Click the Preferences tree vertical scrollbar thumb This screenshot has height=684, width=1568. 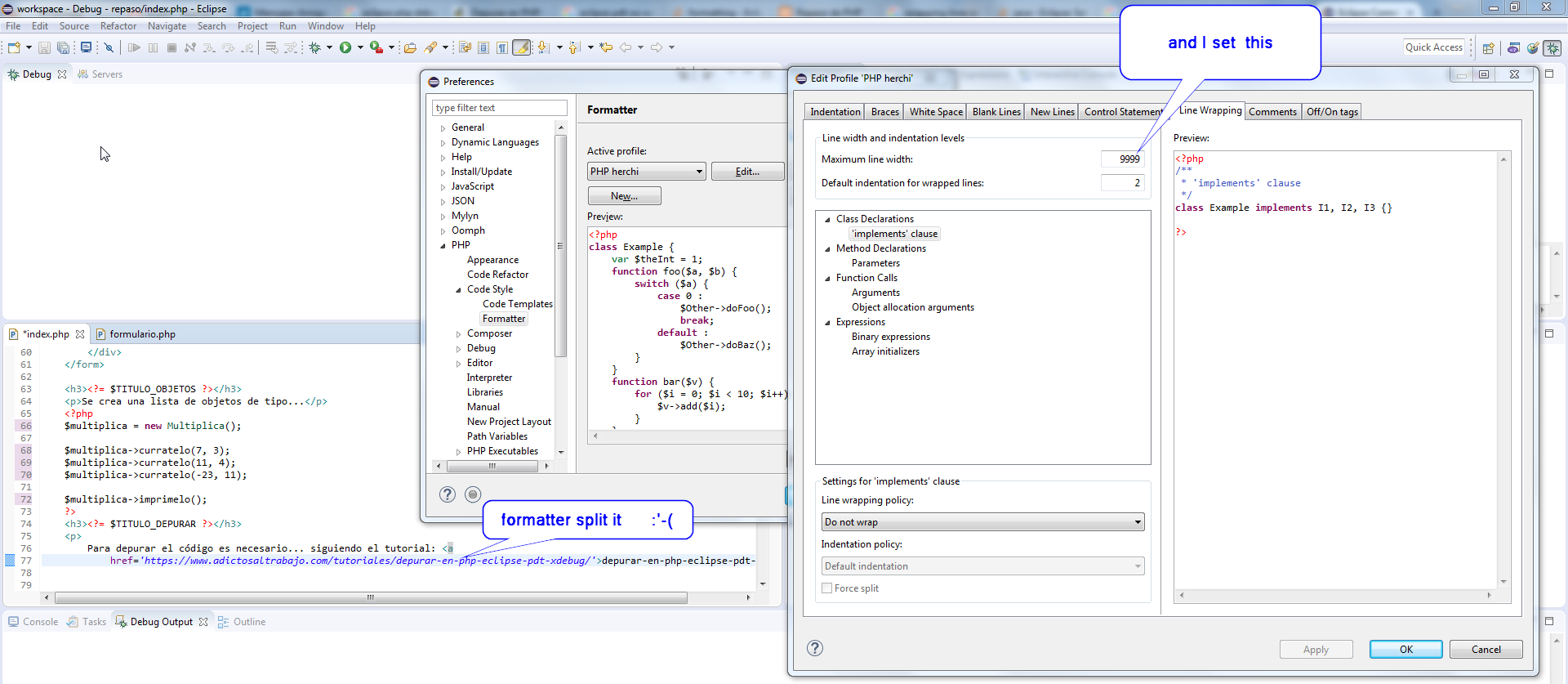coord(560,245)
